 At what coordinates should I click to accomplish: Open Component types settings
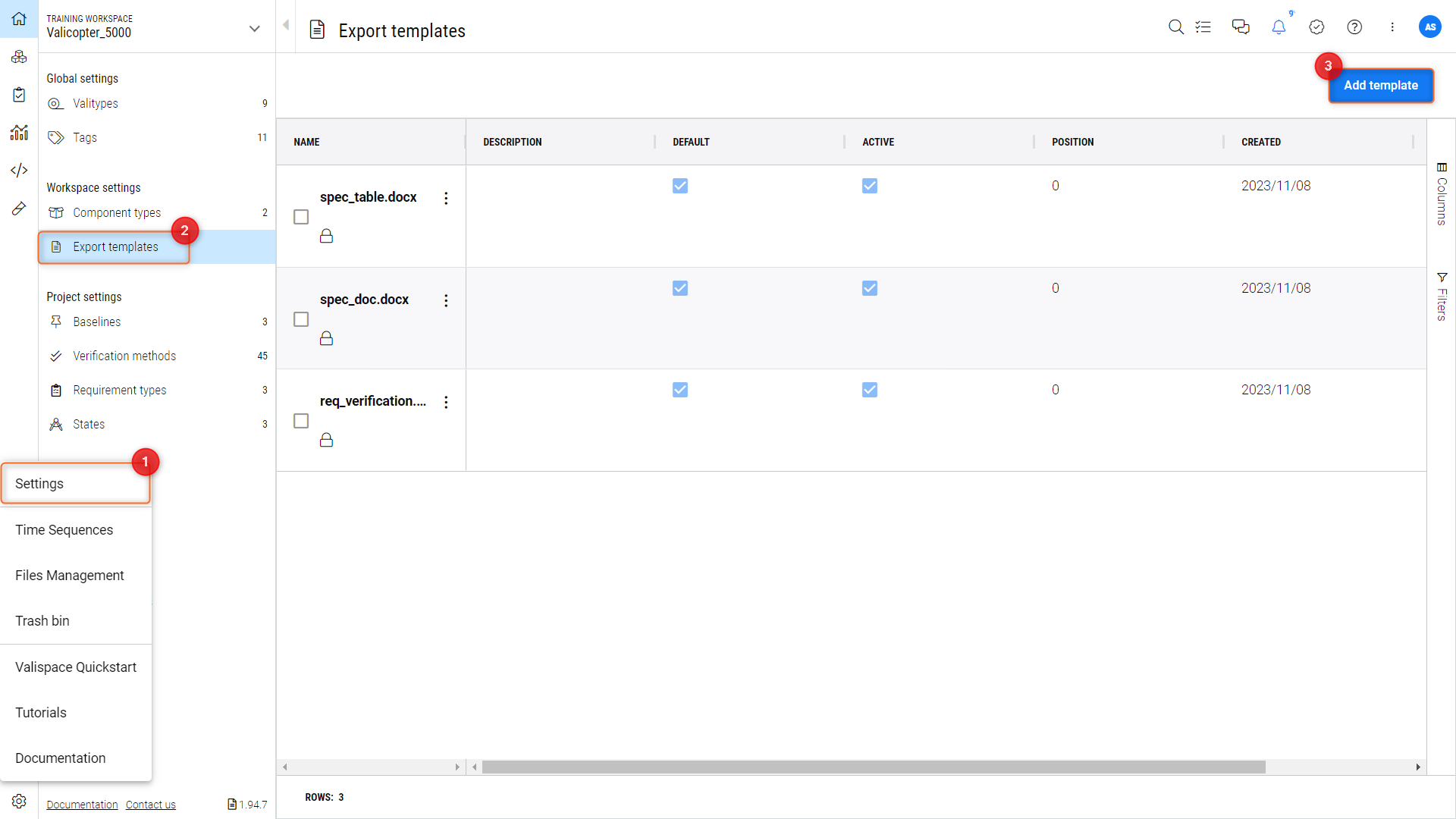click(x=157, y=212)
